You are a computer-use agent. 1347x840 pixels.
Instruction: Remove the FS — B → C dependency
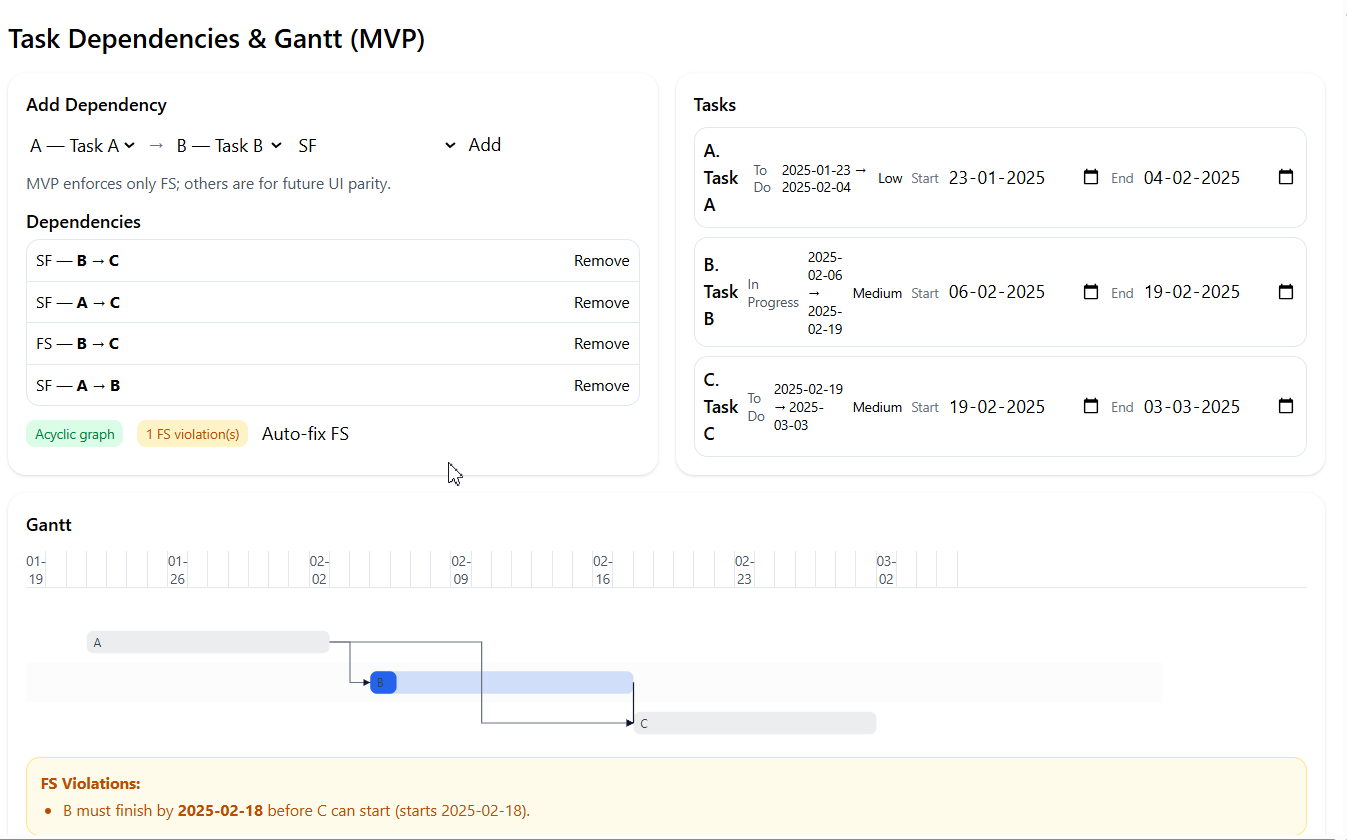tap(602, 344)
